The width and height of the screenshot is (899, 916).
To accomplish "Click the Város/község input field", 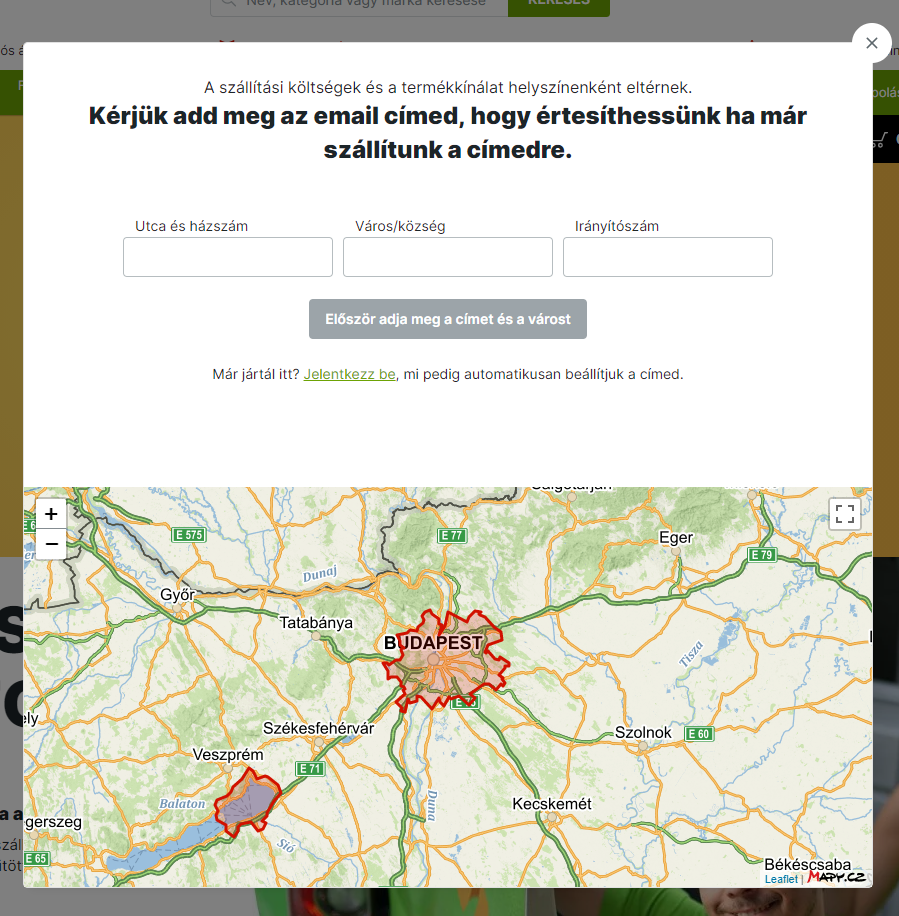I will (x=447, y=257).
